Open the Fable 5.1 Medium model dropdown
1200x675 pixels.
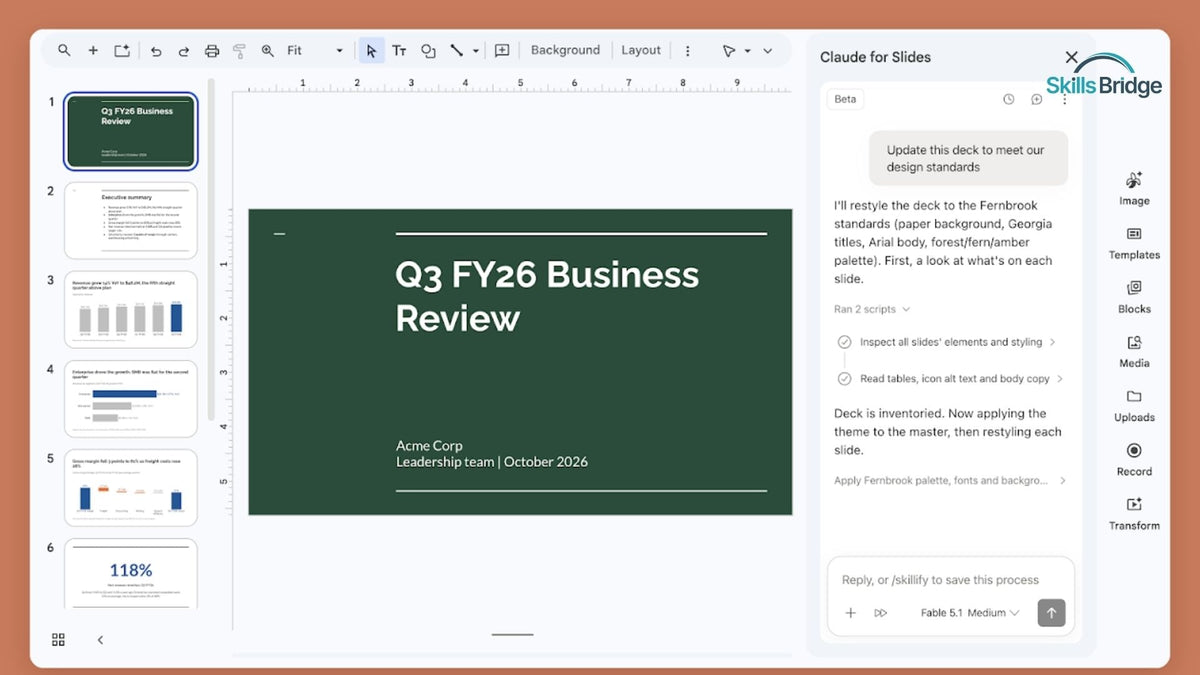970,613
